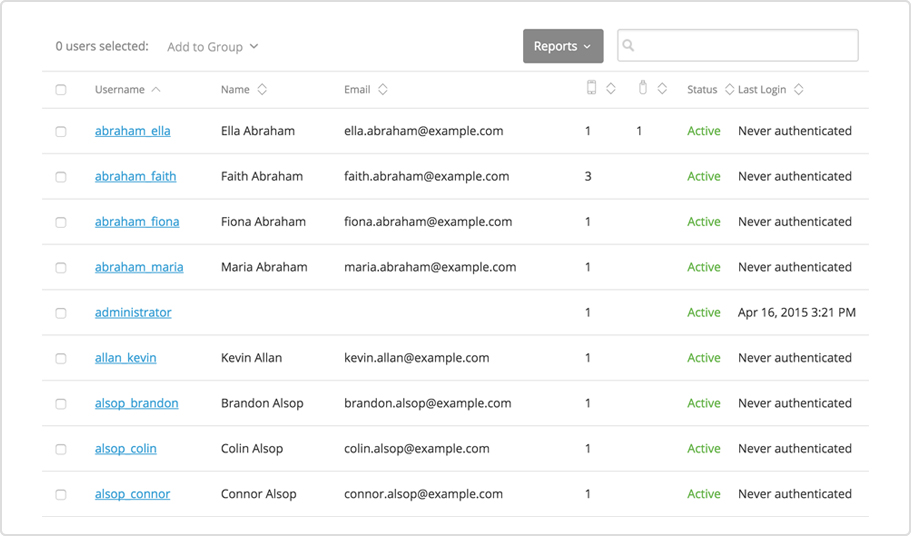Sort by Email column arrows
Screen dimensions: 911x536
point(383,90)
